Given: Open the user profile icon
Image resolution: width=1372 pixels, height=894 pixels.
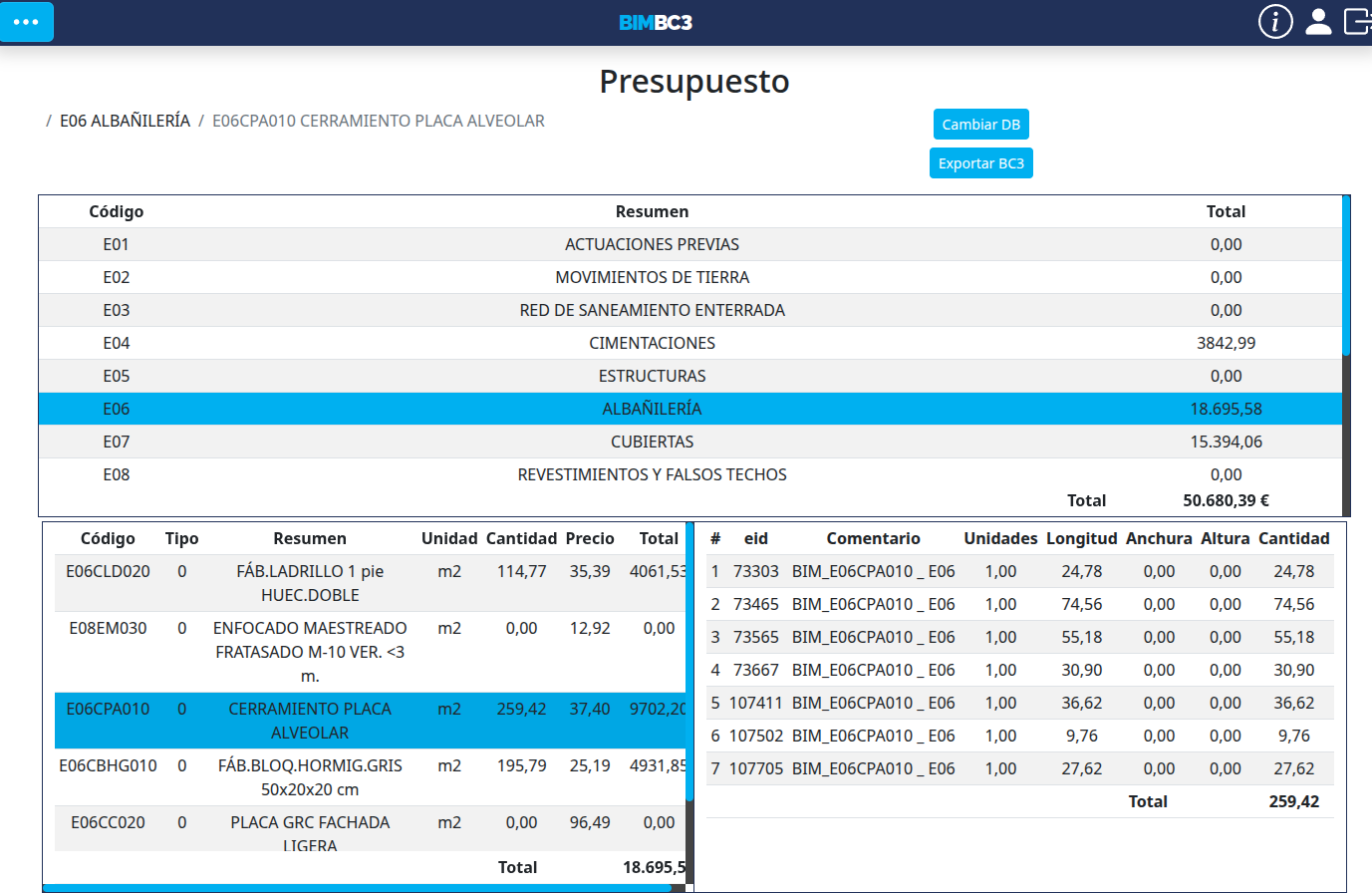Looking at the screenshot, I should point(1318,21).
